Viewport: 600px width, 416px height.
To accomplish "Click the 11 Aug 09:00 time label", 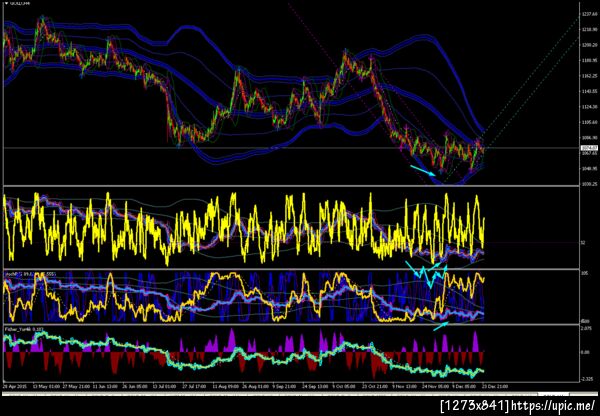I will tap(224, 387).
